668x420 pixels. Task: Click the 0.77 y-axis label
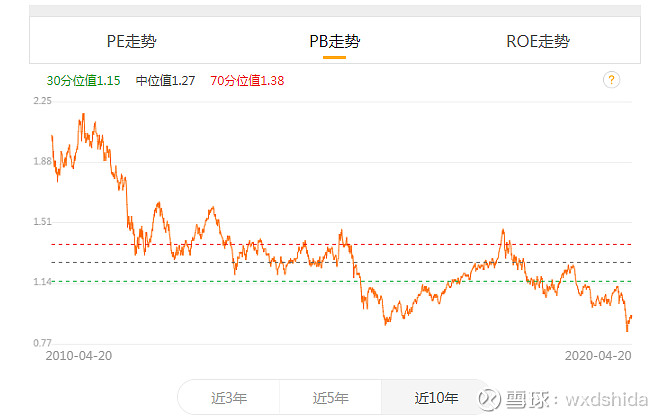click(x=42, y=343)
